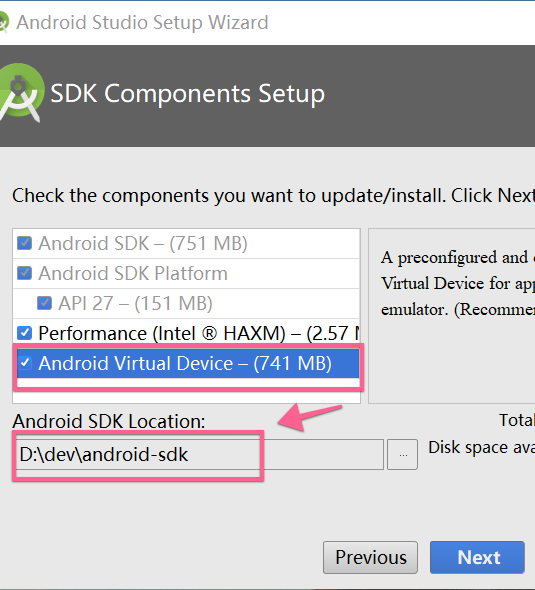Click the small Android icon in title bar

click(x=3, y=23)
